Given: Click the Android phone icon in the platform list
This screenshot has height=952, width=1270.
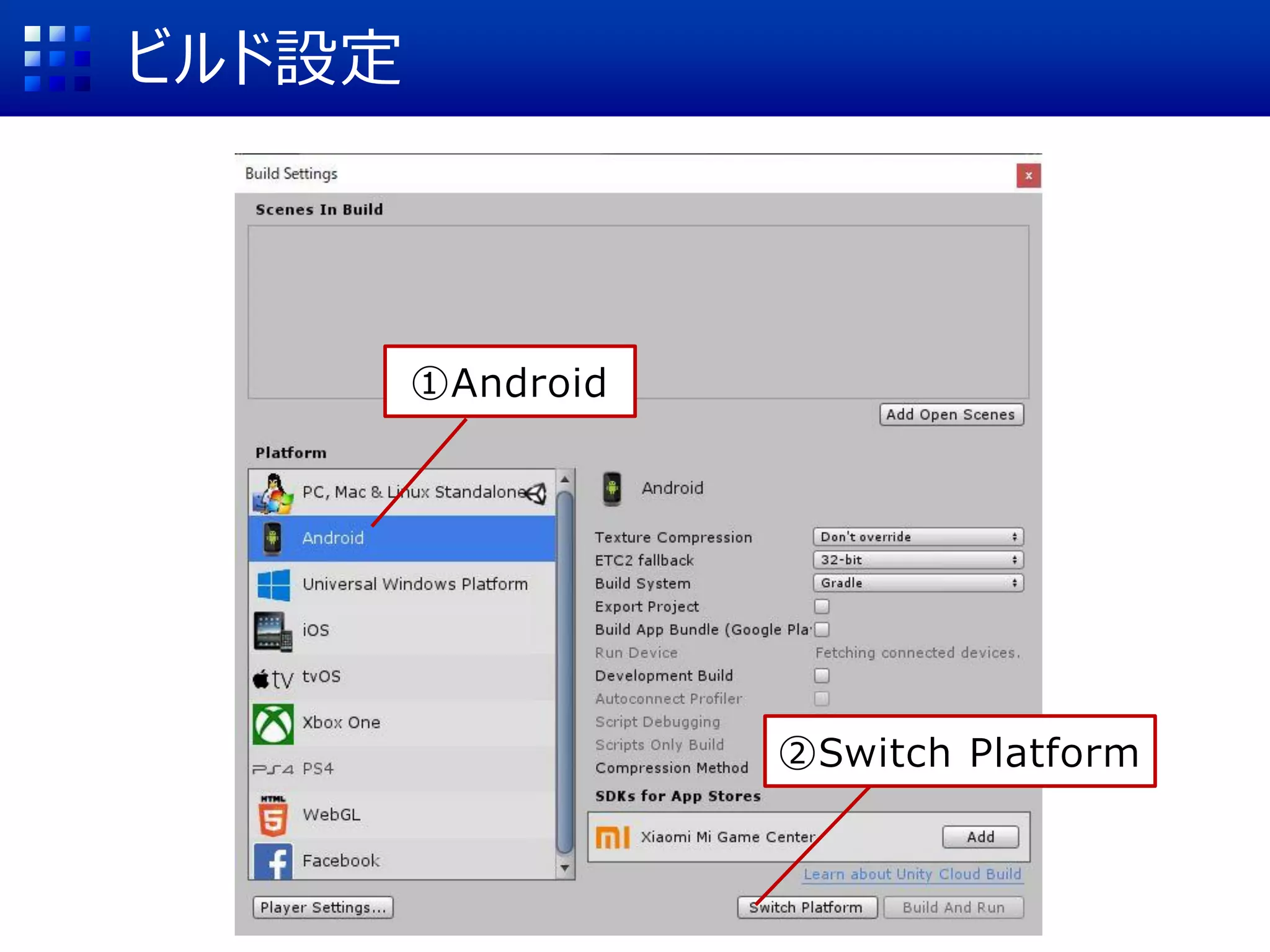Looking at the screenshot, I should pyautogui.click(x=272, y=538).
